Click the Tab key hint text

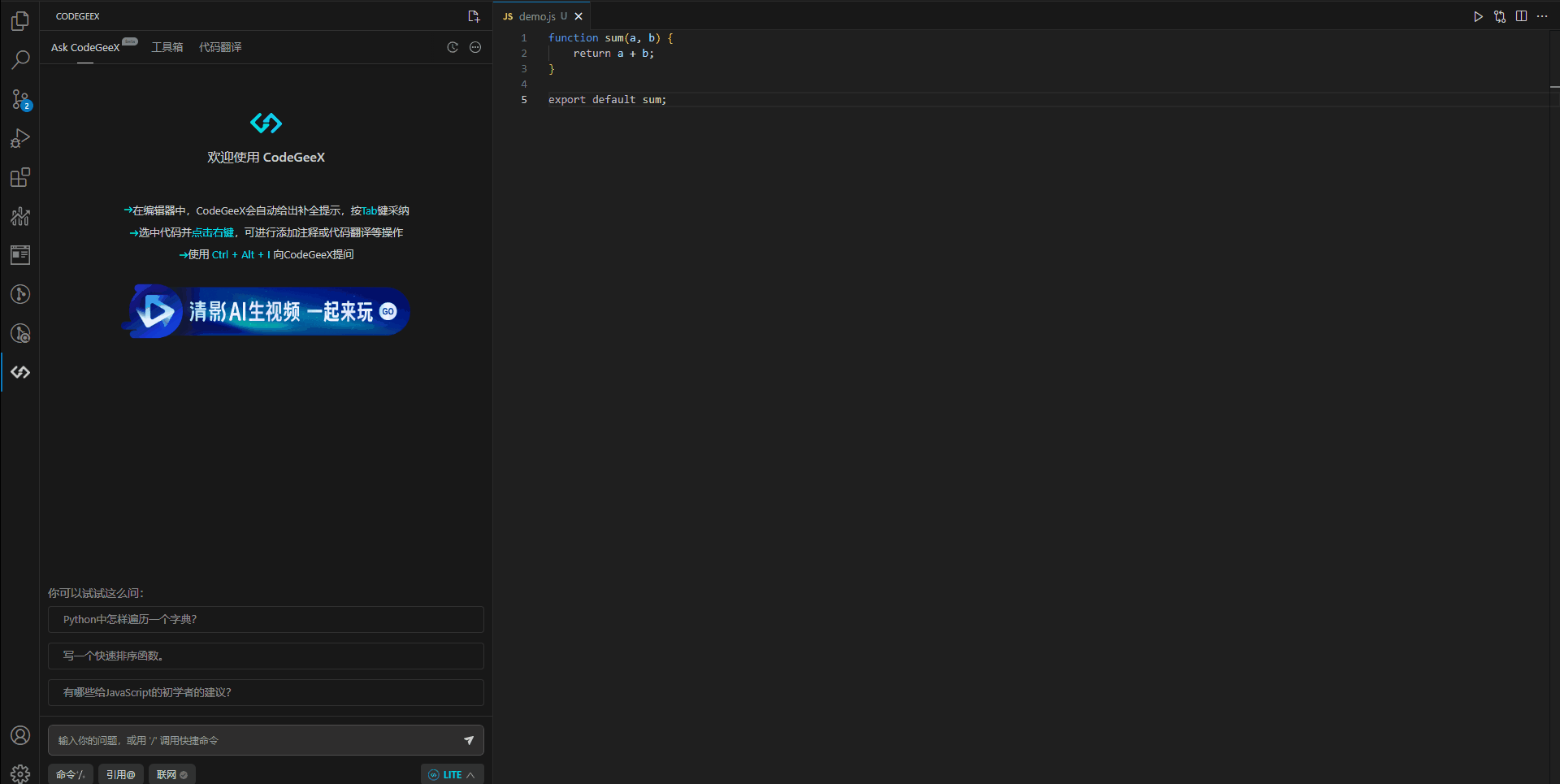click(x=369, y=210)
